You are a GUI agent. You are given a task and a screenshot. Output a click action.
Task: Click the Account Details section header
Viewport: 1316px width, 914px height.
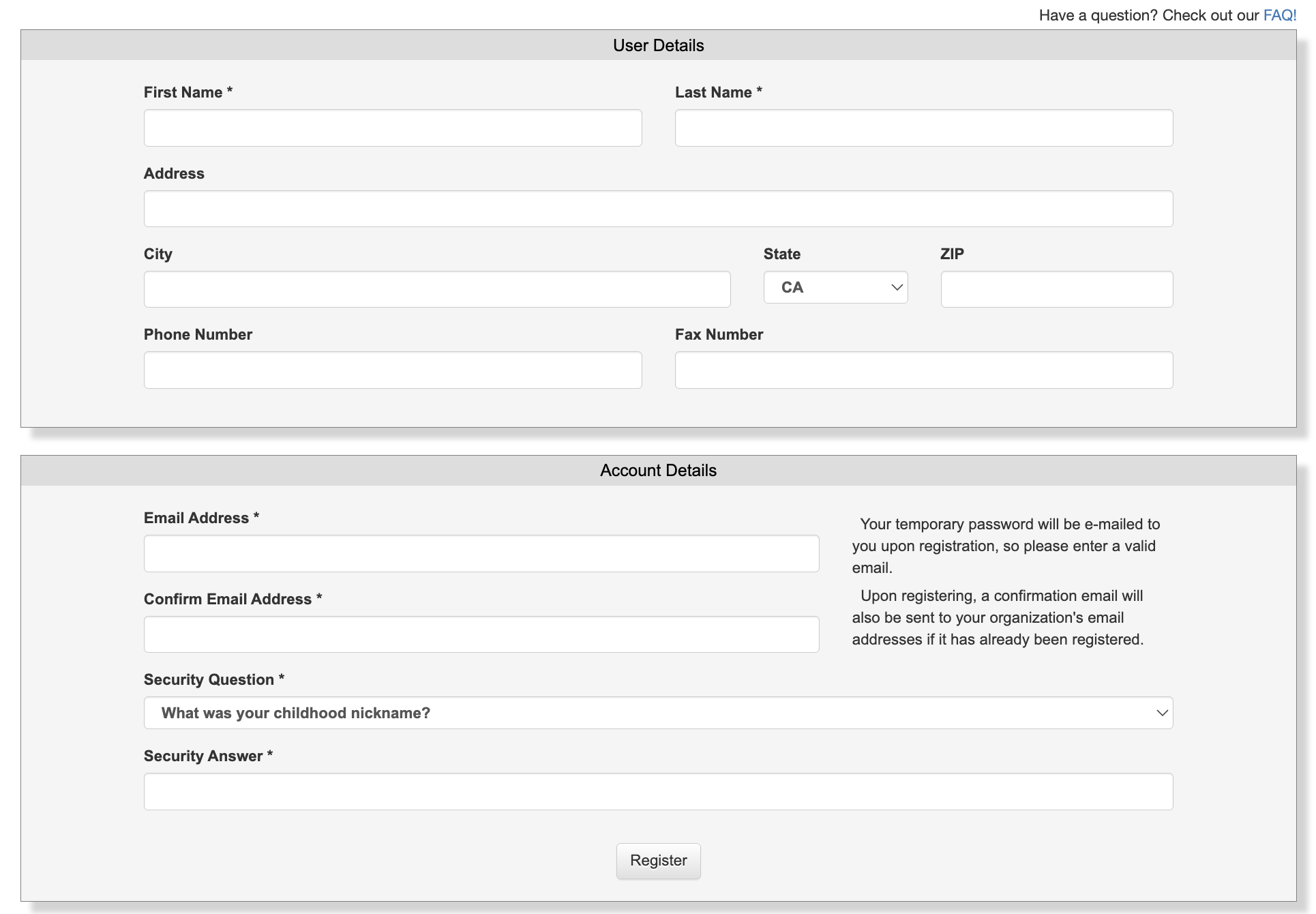658,471
